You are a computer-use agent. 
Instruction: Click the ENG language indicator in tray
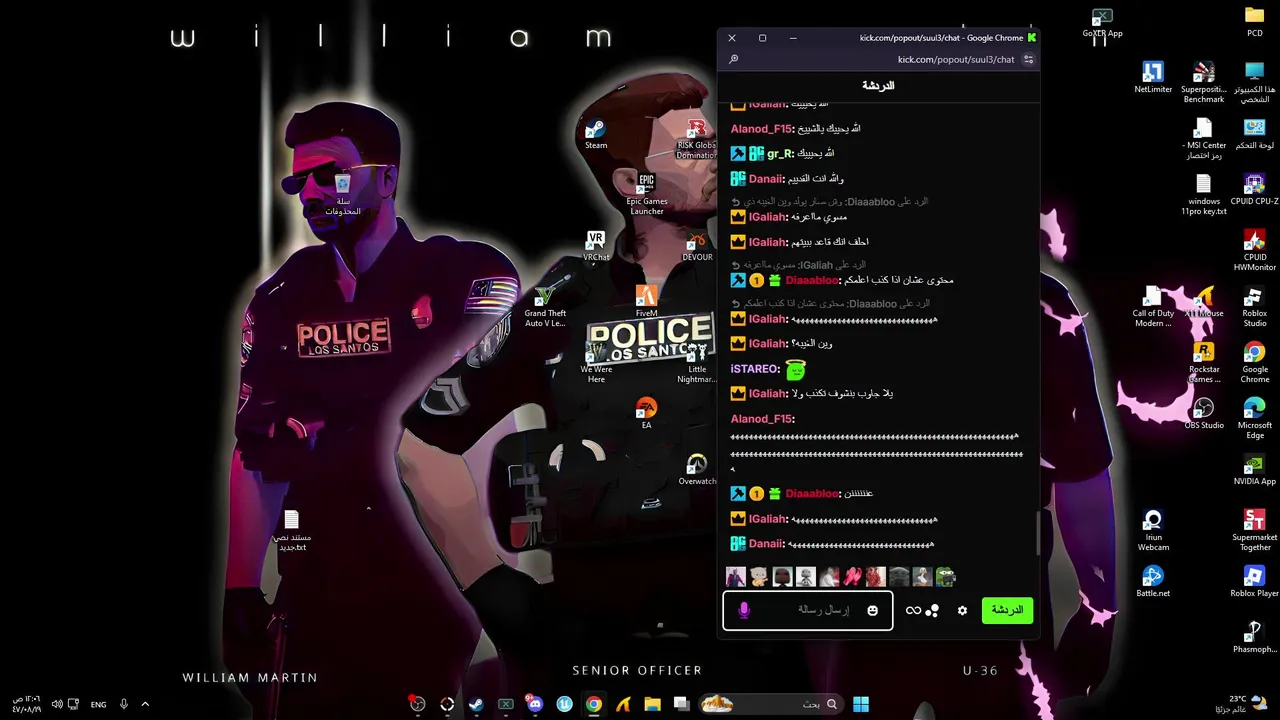(98, 704)
